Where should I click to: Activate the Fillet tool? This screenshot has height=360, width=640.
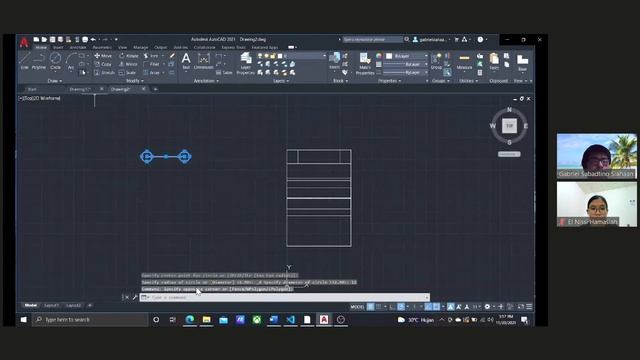click(151, 64)
